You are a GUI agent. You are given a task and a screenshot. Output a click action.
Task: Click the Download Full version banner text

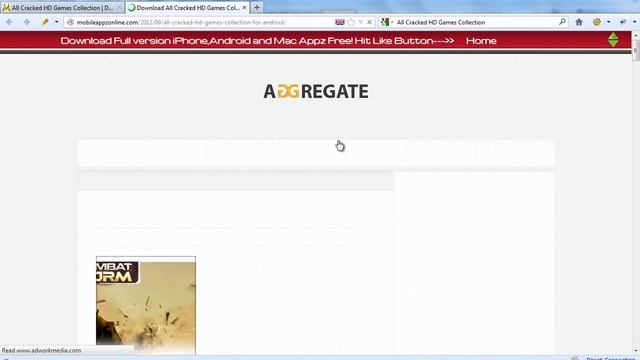[x=257, y=41]
